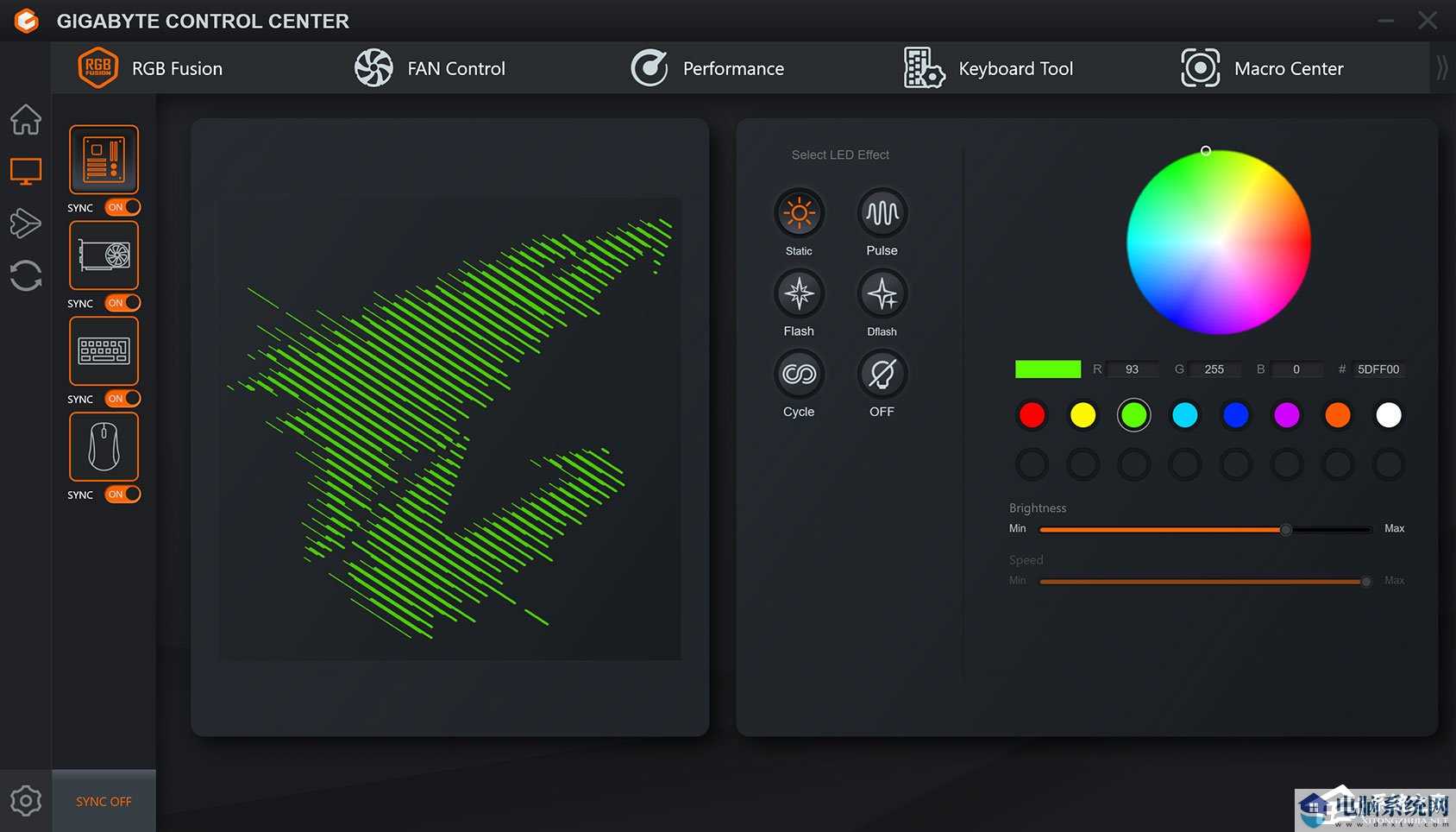1456x832 pixels.
Task: Switch to the RGB Fusion tab
Action: coord(177,68)
